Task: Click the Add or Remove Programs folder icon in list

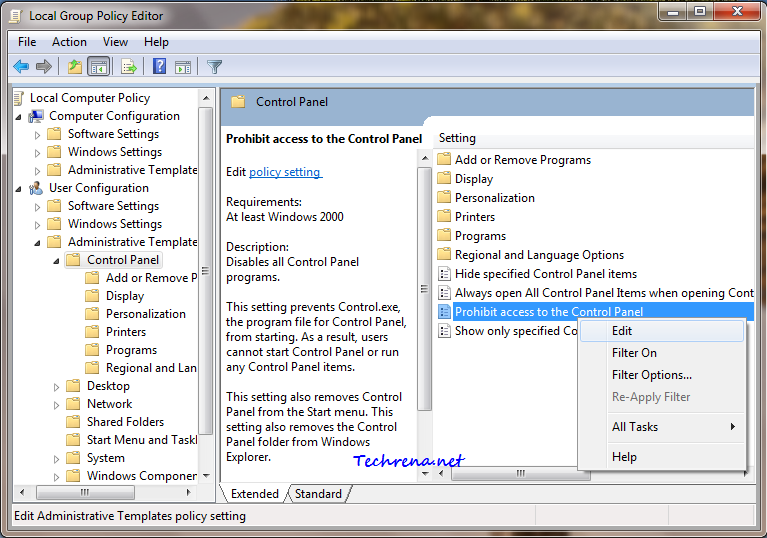Action: (x=444, y=159)
